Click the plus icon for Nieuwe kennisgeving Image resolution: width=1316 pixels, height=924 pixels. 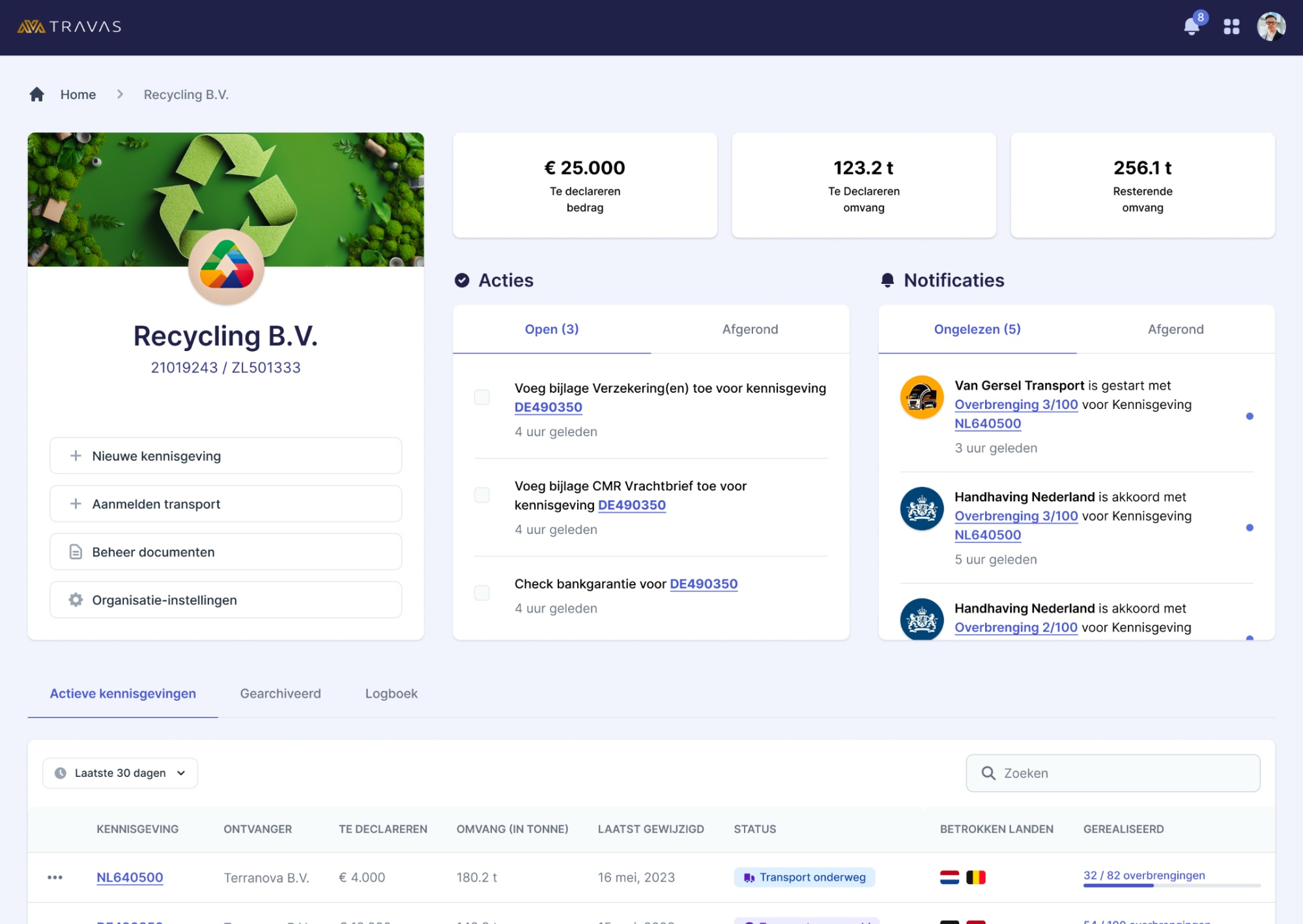[x=76, y=460]
